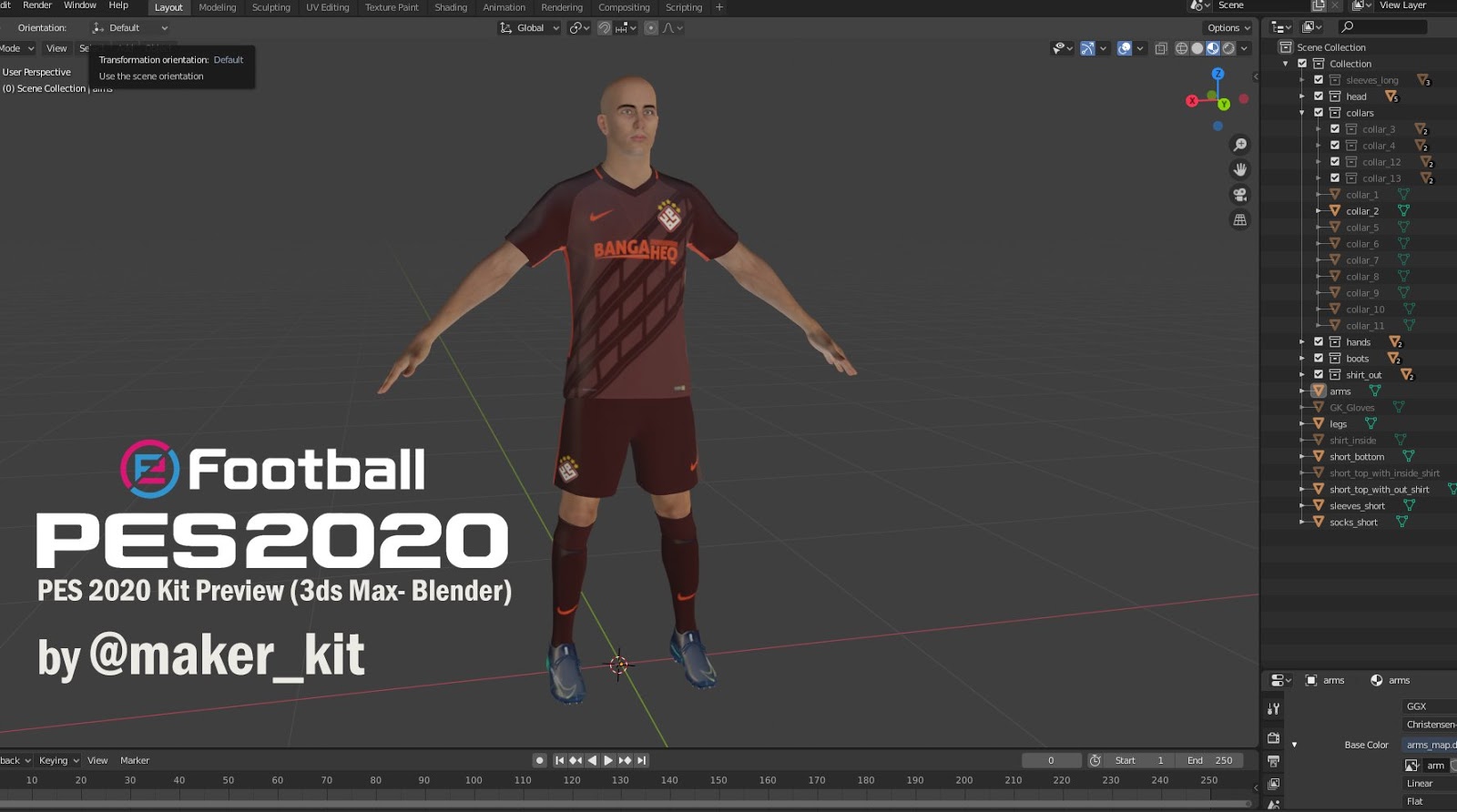
Task: Select wireframe viewport shading
Action: [x=1181, y=48]
